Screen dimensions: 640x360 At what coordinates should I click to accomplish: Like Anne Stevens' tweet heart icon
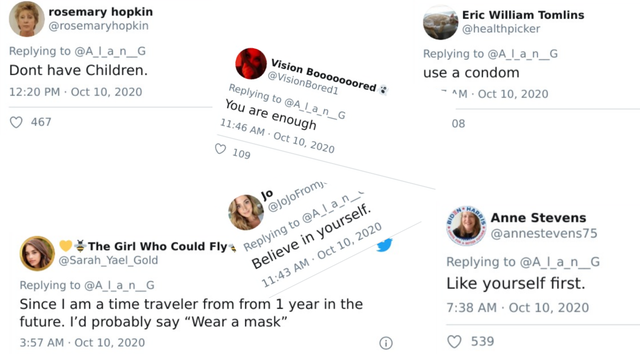pyautogui.click(x=454, y=341)
